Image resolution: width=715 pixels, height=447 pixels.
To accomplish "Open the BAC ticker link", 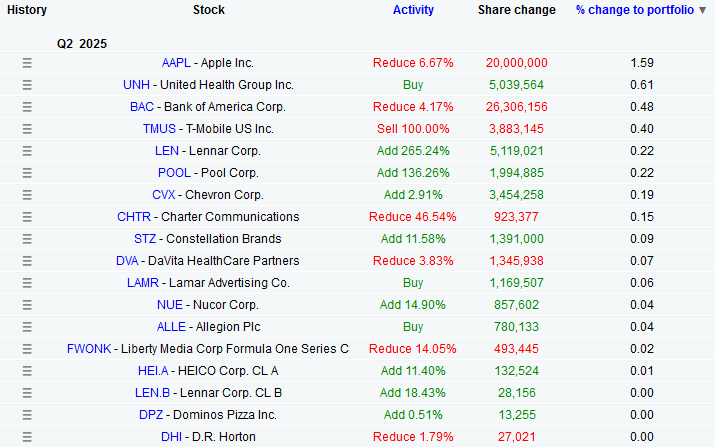I will (x=142, y=107).
